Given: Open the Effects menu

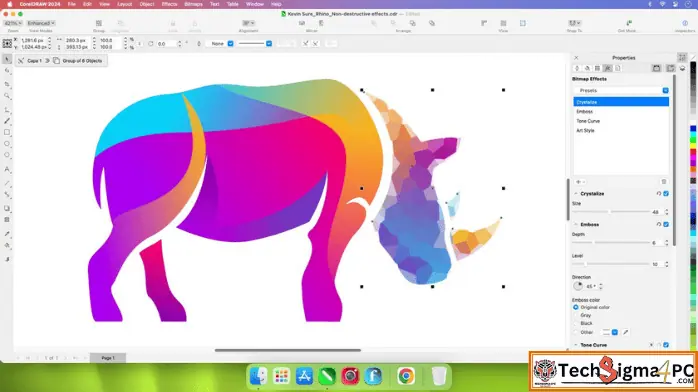Looking at the screenshot, I should [x=169, y=4].
